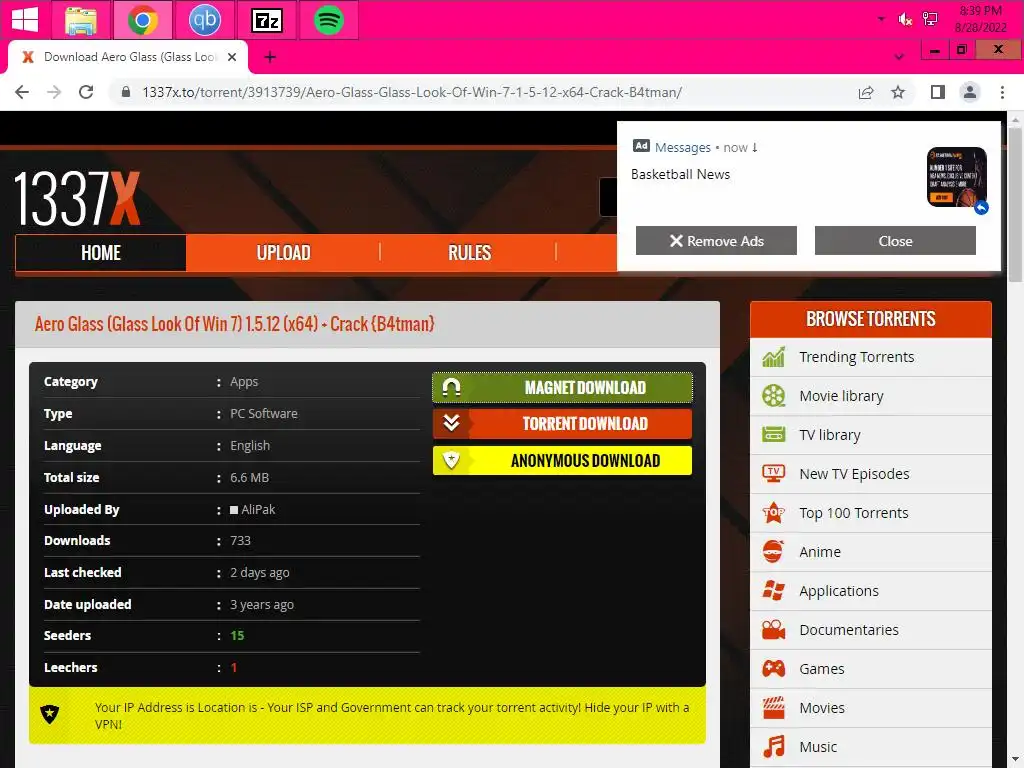Image resolution: width=1024 pixels, height=768 pixels.
Task: Click the 1337X site logo
Action: pos(77,199)
